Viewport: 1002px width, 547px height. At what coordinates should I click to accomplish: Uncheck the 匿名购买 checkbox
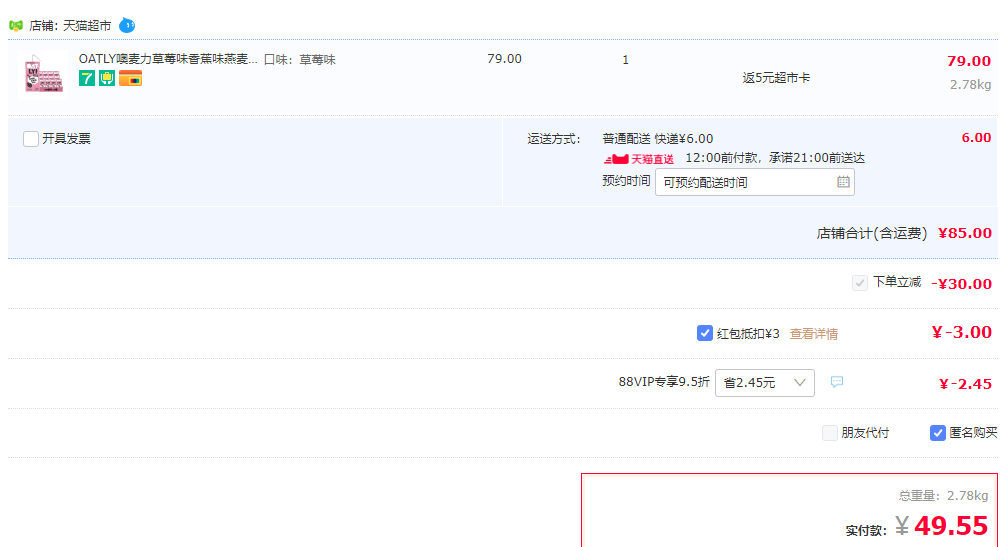937,433
